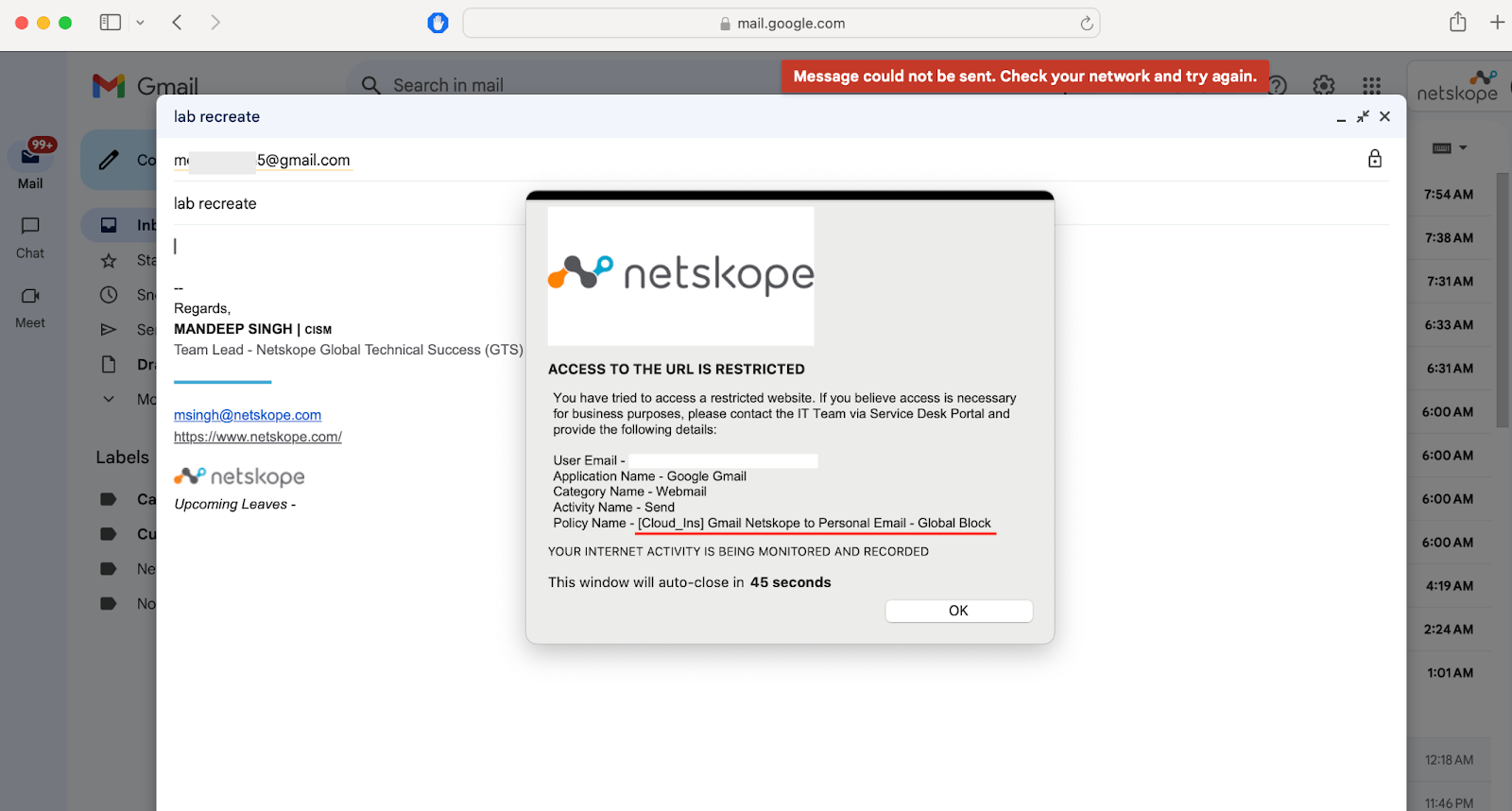This screenshot has height=811, width=1512.
Task: Open the email received at 1:01 AM
Action: pyautogui.click(x=1449, y=673)
